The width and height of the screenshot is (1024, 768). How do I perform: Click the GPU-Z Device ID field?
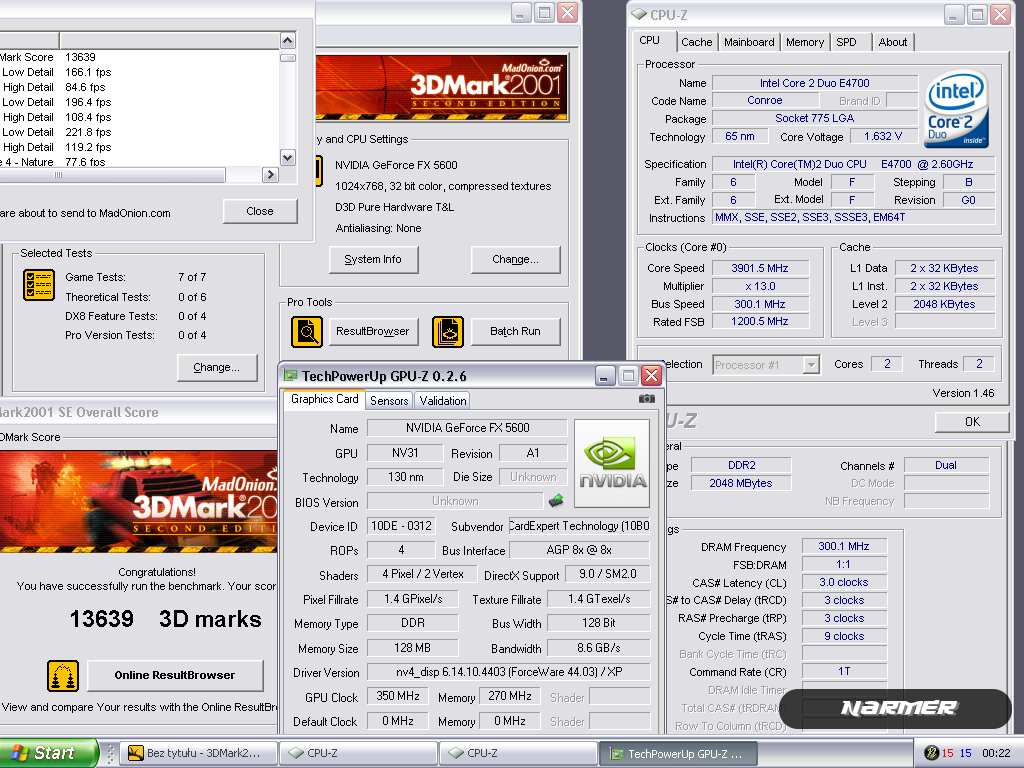[x=401, y=526]
